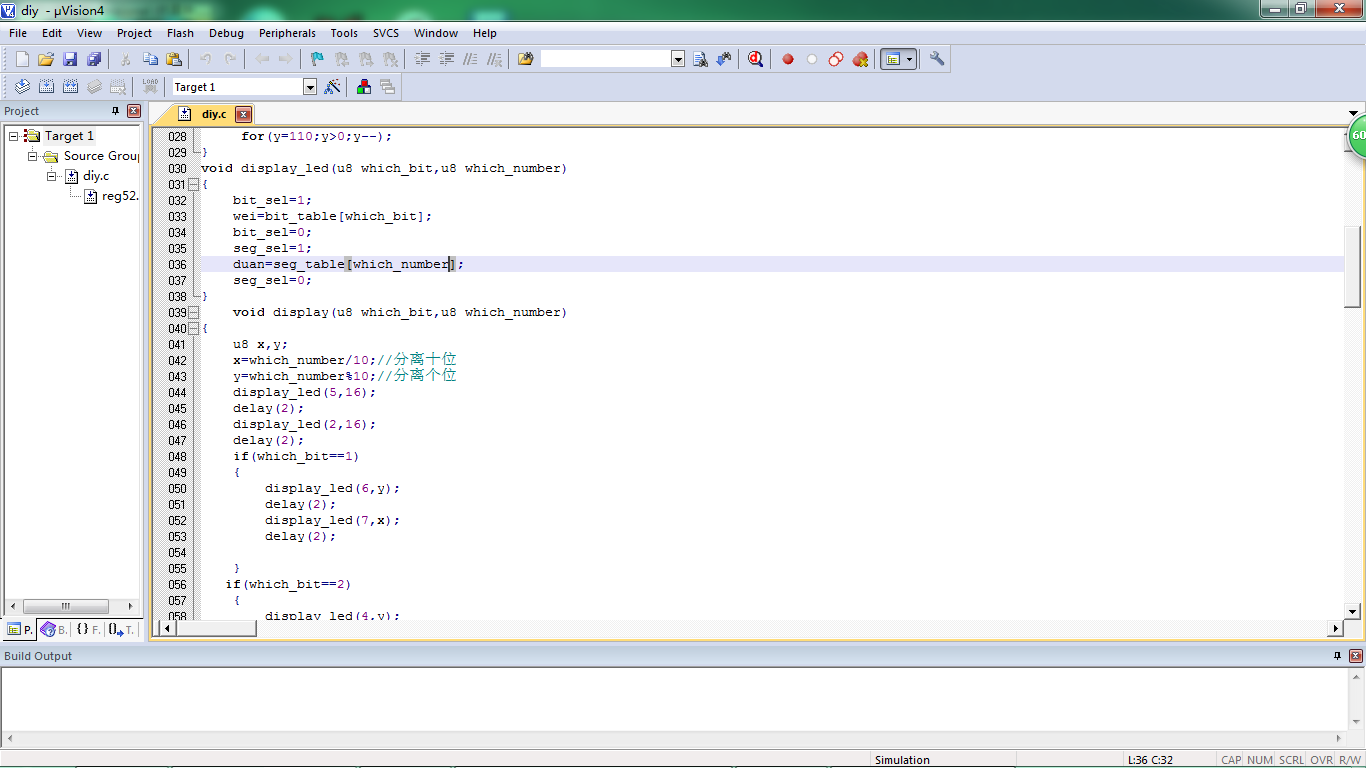Kill all breakpoints with the red X icon
This screenshot has width=1366, height=768.
coord(860,59)
